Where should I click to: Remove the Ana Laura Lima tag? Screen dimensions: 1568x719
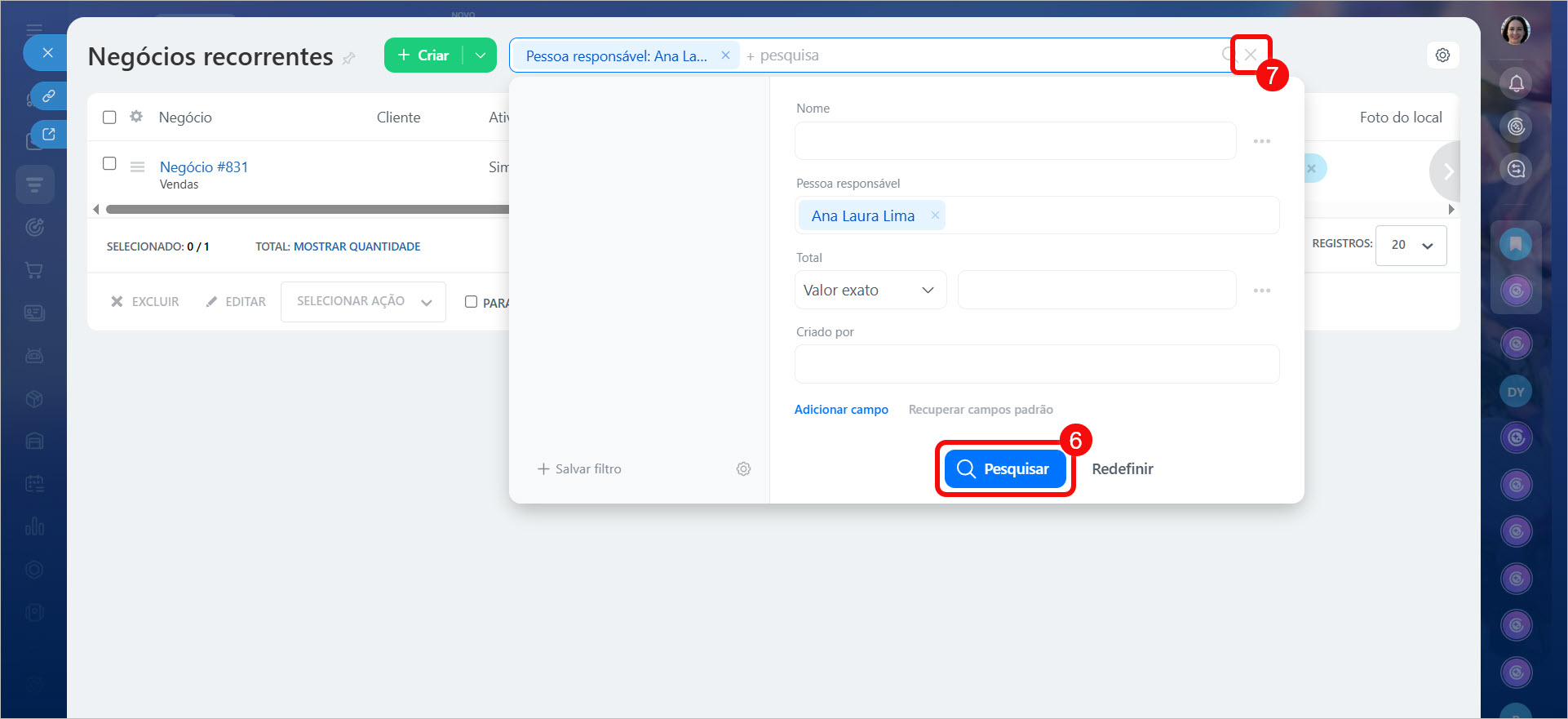click(x=935, y=215)
